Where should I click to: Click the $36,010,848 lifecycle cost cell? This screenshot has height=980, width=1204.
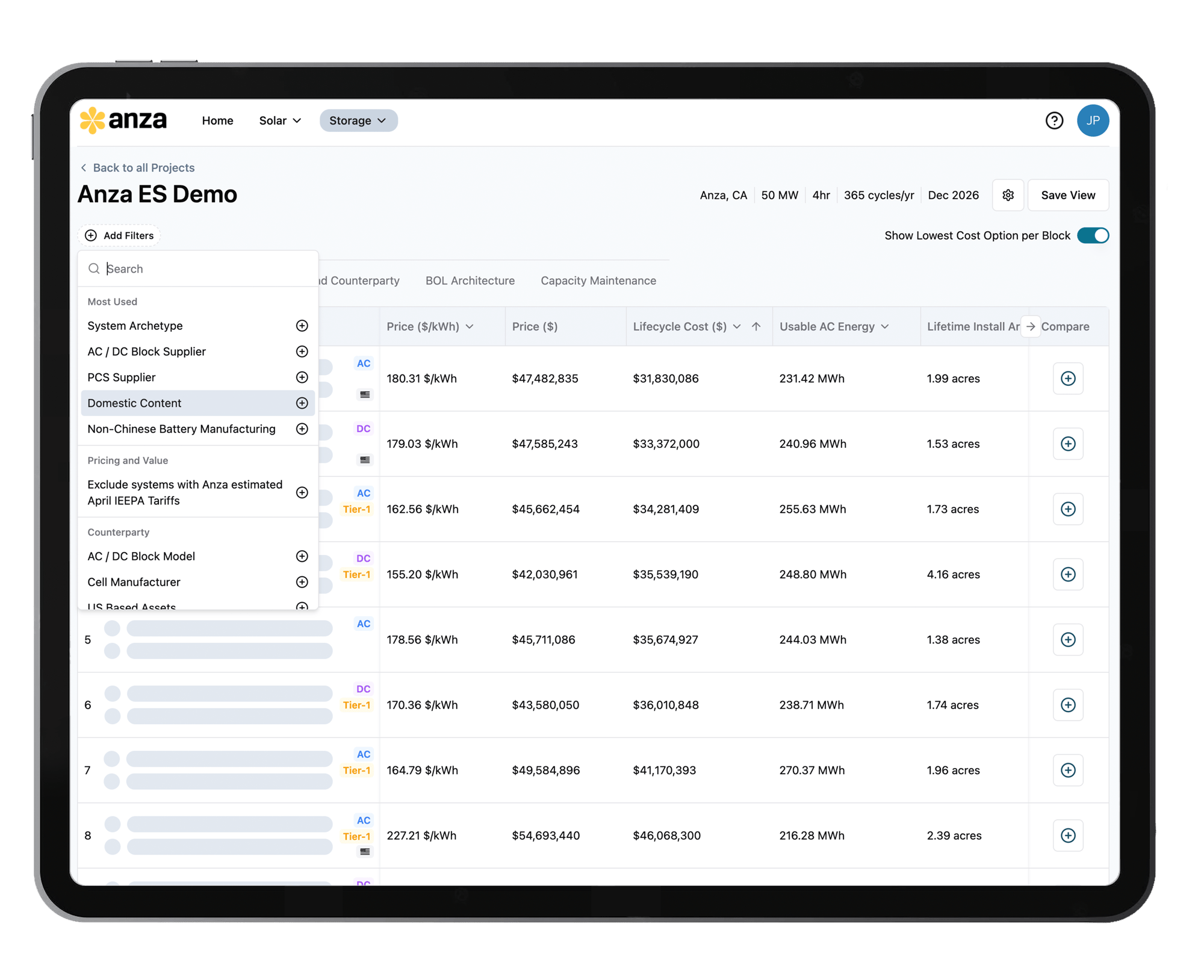[x=666, y=705]
